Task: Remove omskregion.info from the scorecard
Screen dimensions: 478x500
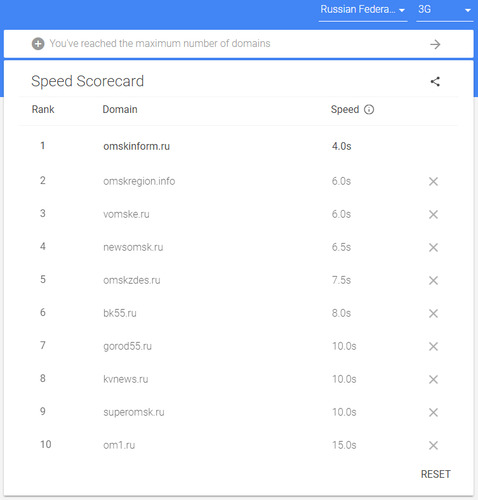Action: (433, 181)
